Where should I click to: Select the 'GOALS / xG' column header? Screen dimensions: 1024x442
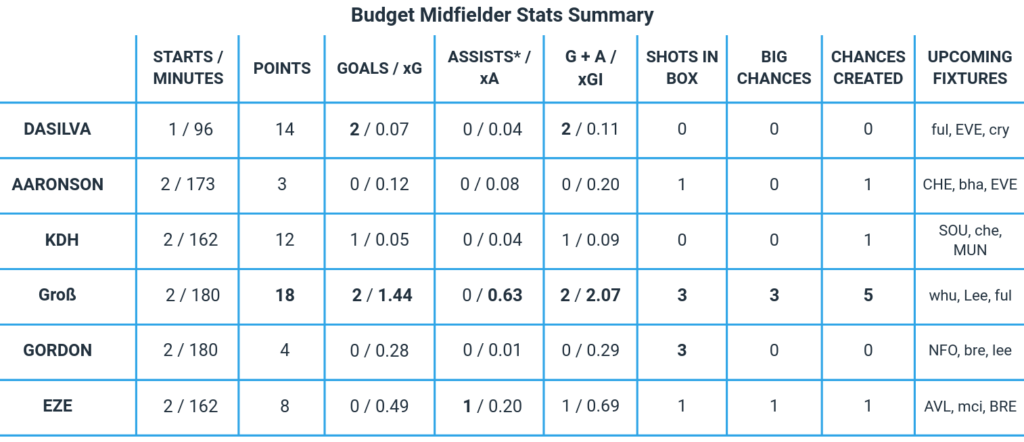(x=379, y=68)
